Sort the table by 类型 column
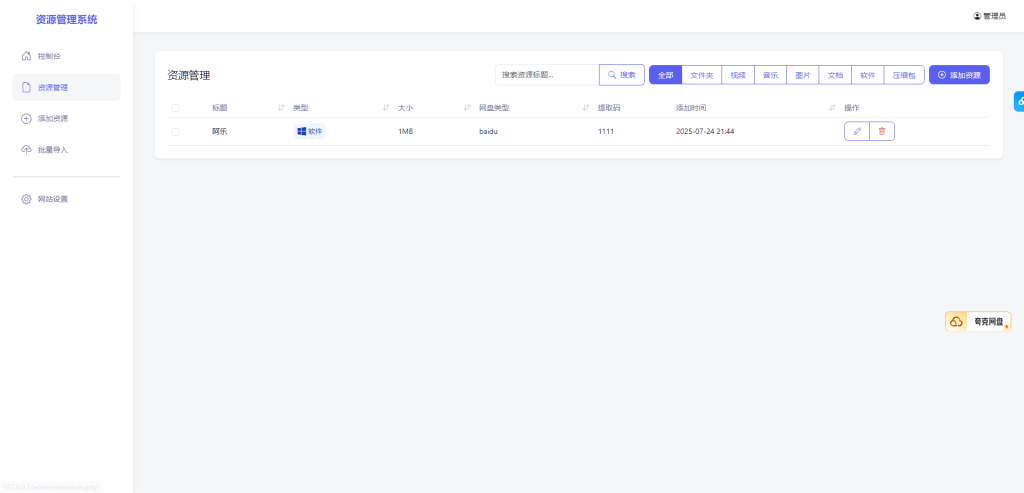 pyautogui.click(x=386, y=108)
